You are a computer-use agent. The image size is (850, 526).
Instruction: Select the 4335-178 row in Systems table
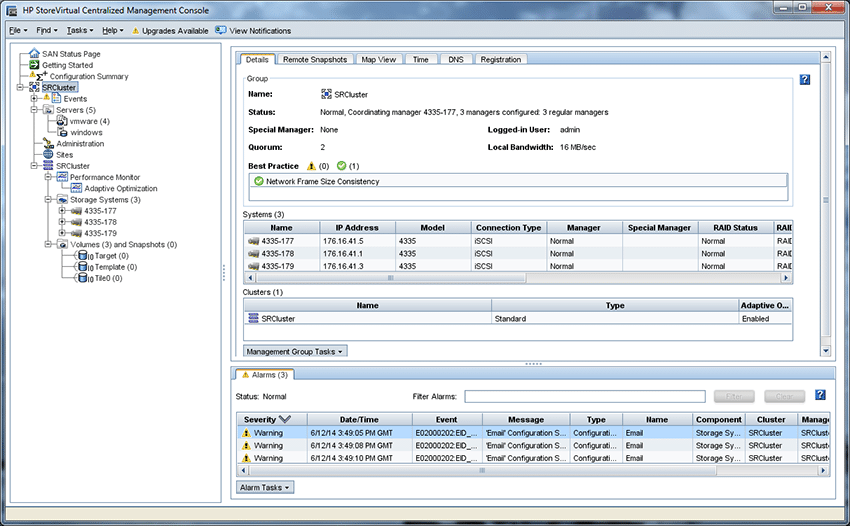517,253
